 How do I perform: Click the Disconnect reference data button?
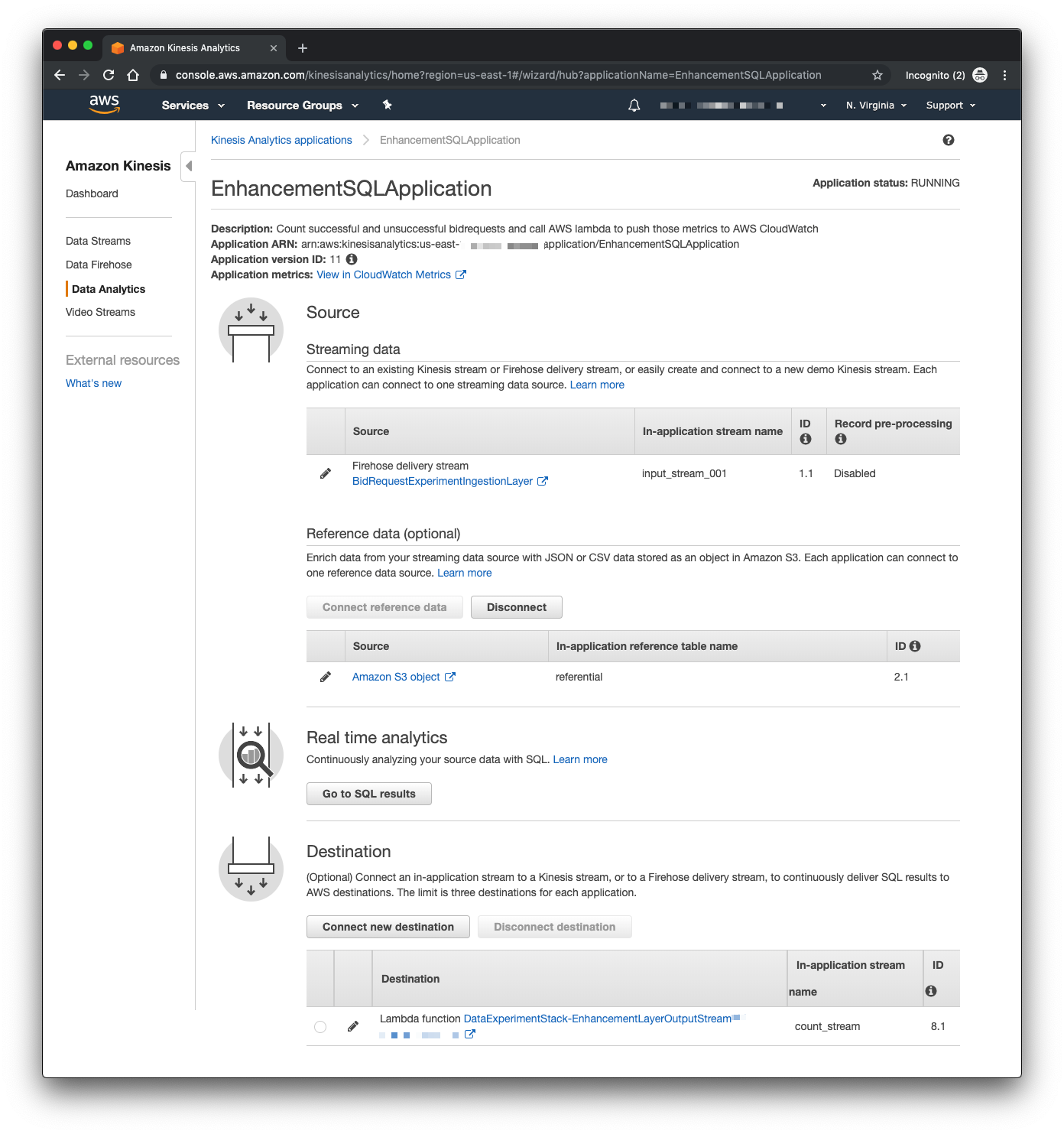(517, 607)
